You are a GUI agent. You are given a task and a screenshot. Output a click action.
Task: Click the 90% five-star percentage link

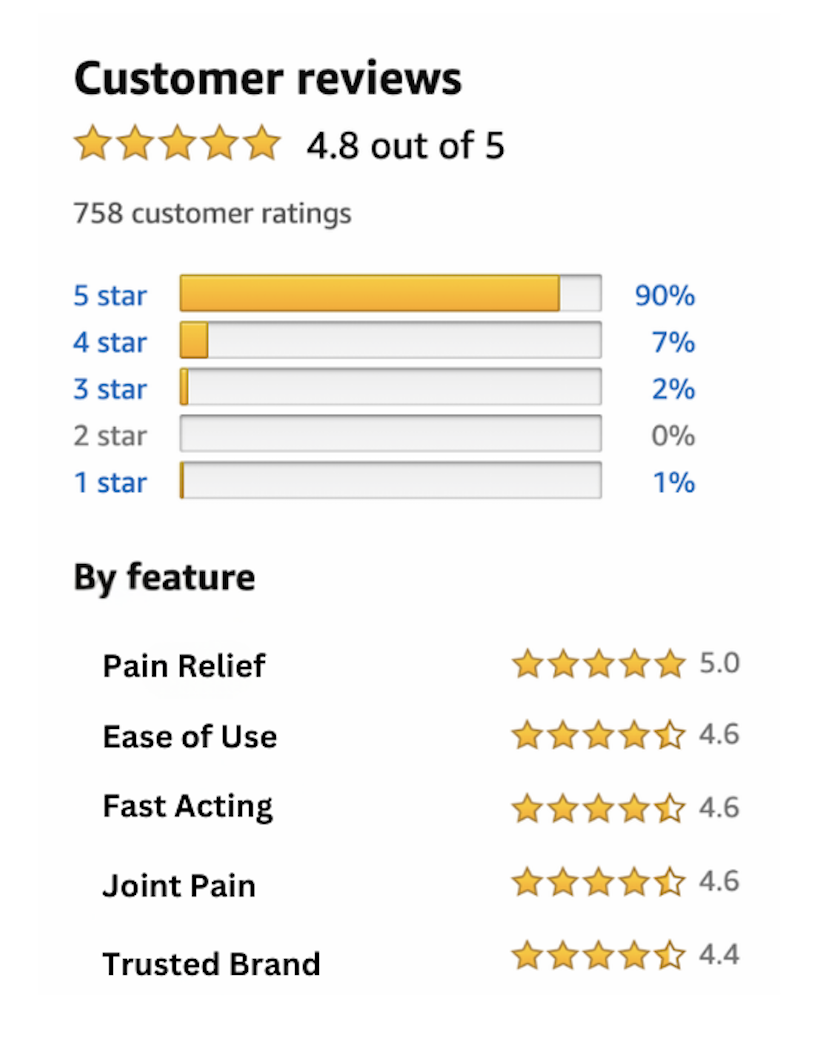click(x=665, y=296)
